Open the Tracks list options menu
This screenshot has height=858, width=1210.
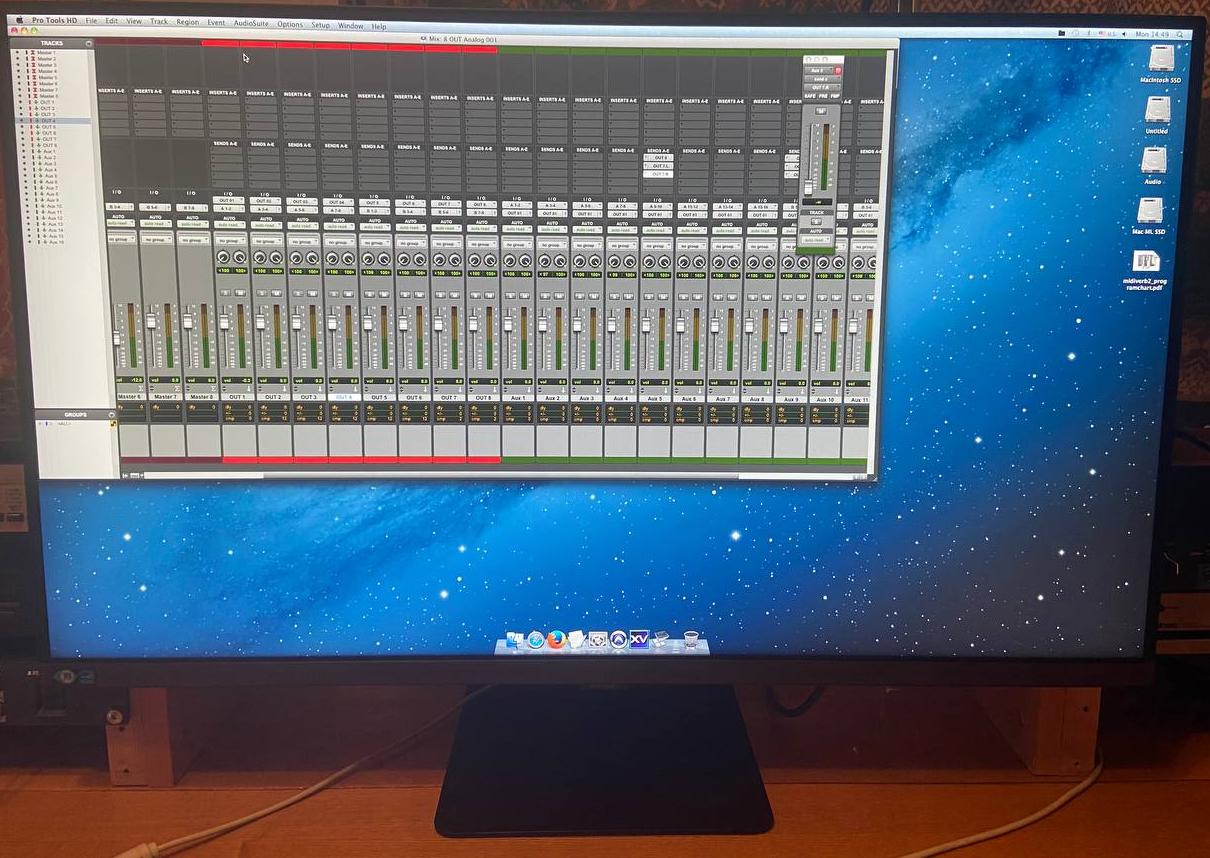tap(89, 44)
